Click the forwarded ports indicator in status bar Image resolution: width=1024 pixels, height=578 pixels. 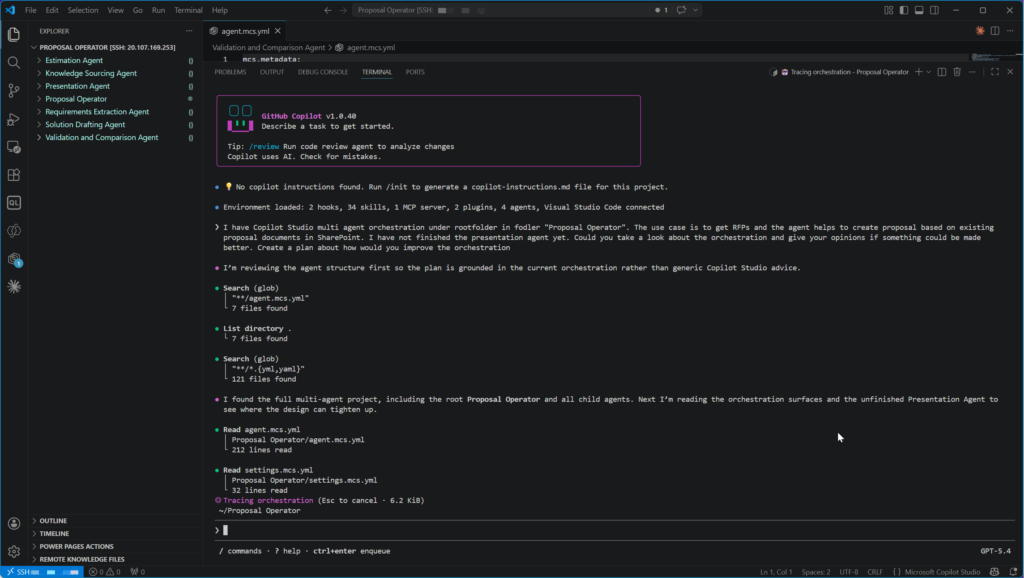point(137,572)
